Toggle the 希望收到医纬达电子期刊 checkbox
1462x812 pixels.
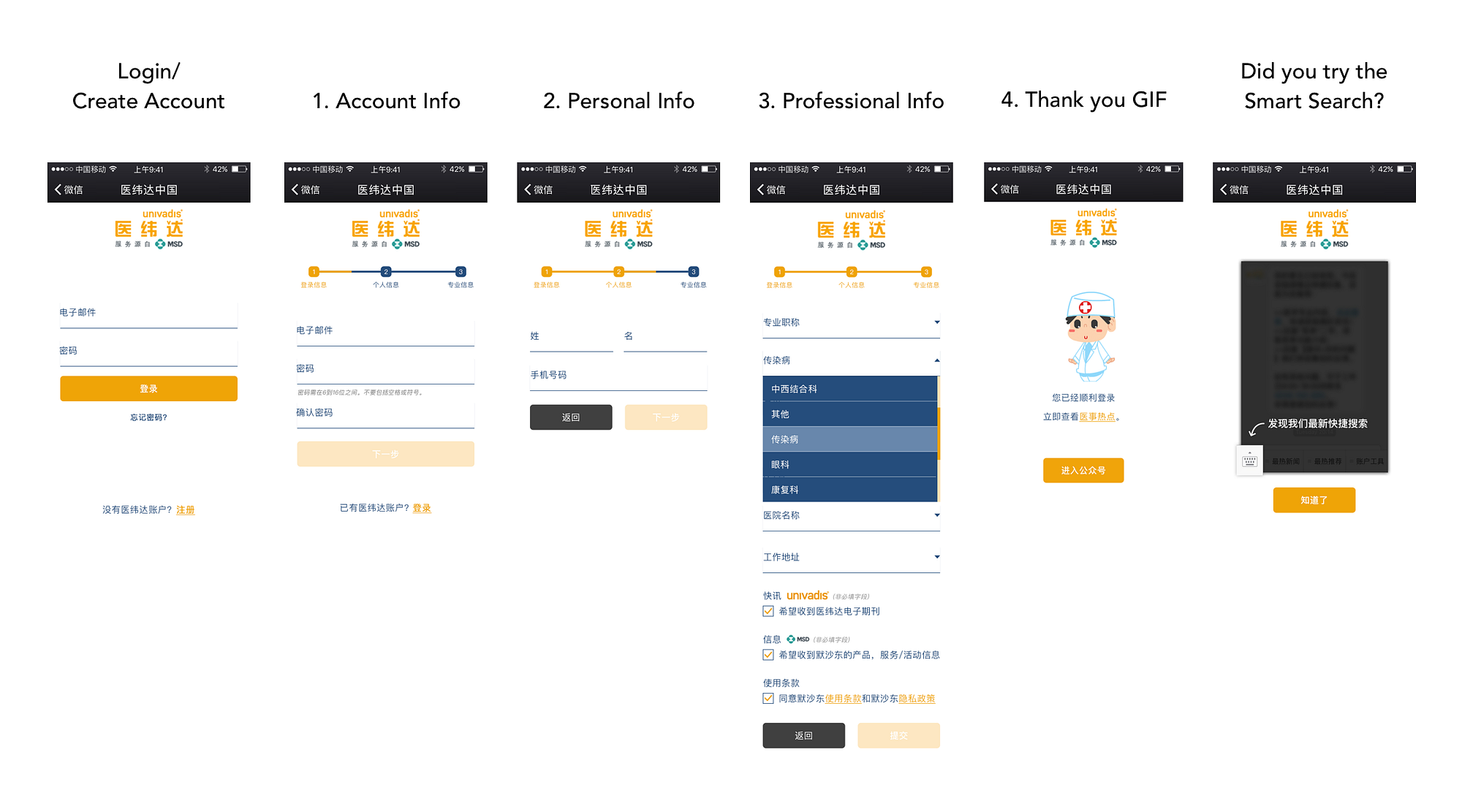(x=768, y=611)
